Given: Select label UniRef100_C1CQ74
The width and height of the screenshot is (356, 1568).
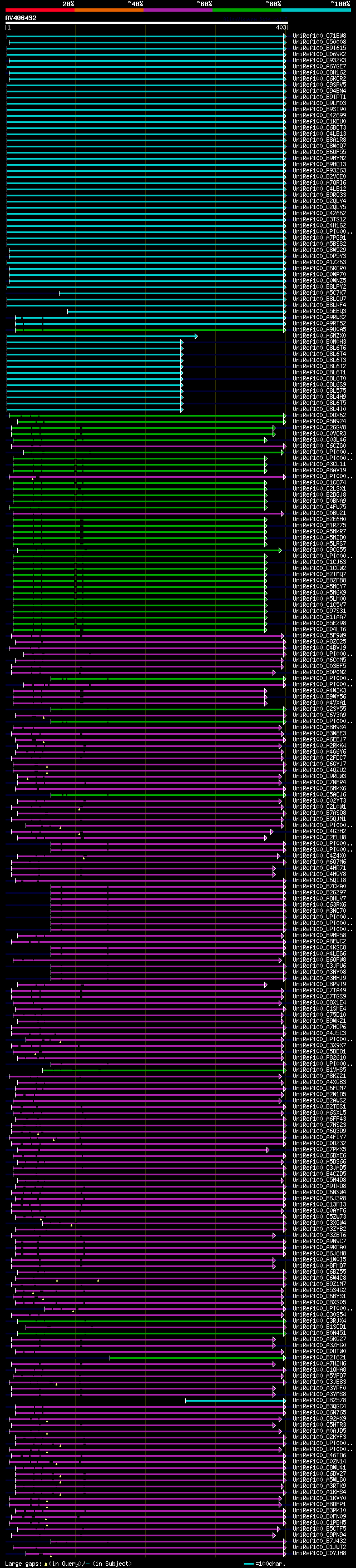Looking at the screenshot, I should click(319, 483).
